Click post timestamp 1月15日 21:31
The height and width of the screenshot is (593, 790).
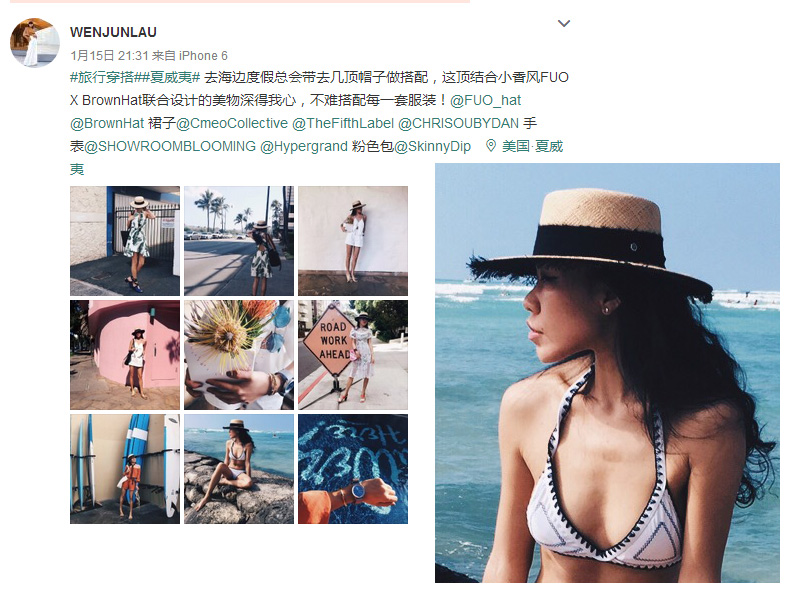click(x=109, y=55)
